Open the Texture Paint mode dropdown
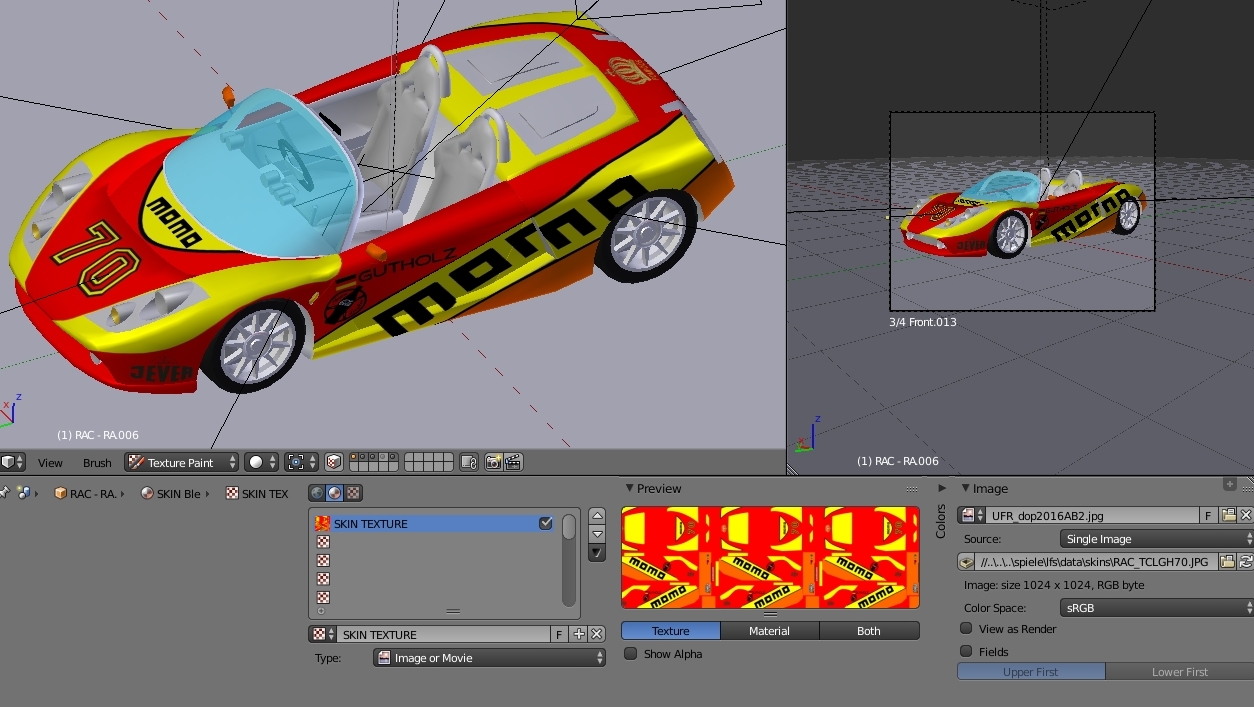The height and width of the screenshot is (707, 1254). [x=182, y=462]
